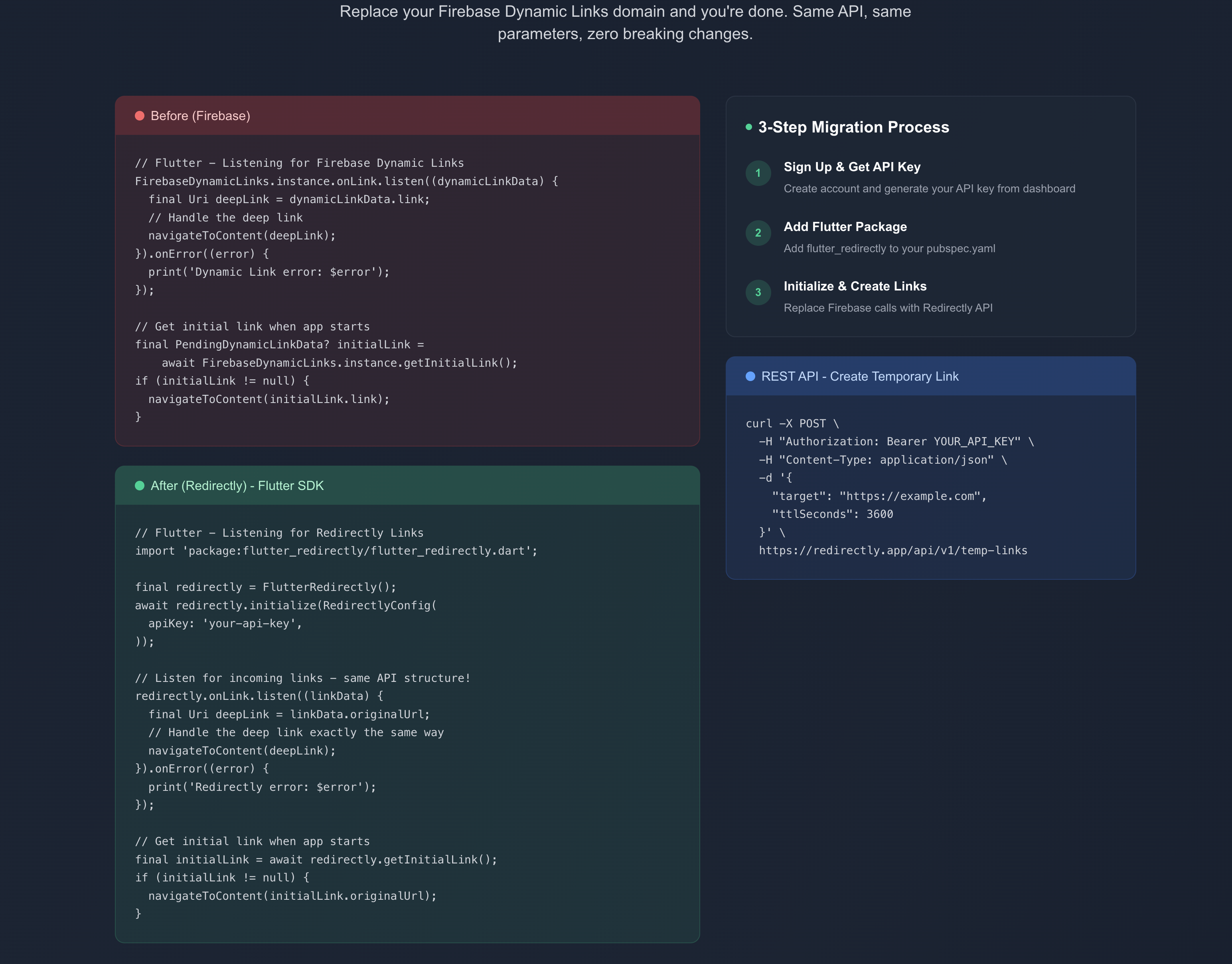
Task: Click 'Add flutter_redirectly to your pubspec.yaml' text
Action: (x=889, y=248)
